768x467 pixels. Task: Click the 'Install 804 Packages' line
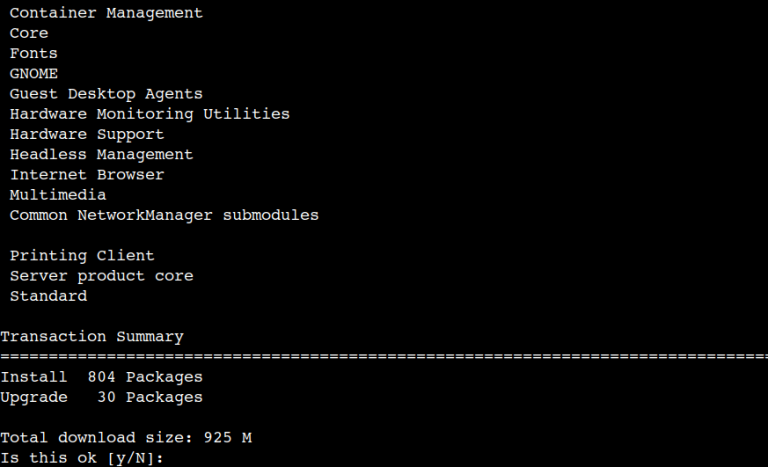(x=101, y=377)
